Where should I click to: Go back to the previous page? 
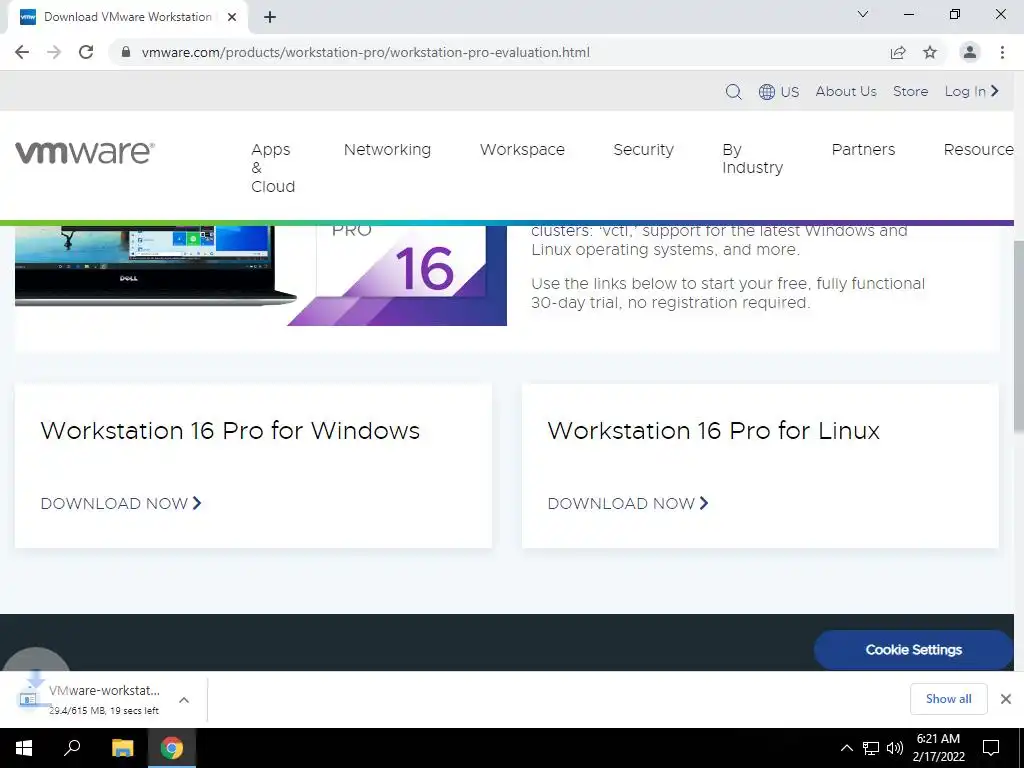tap(22, 52)
